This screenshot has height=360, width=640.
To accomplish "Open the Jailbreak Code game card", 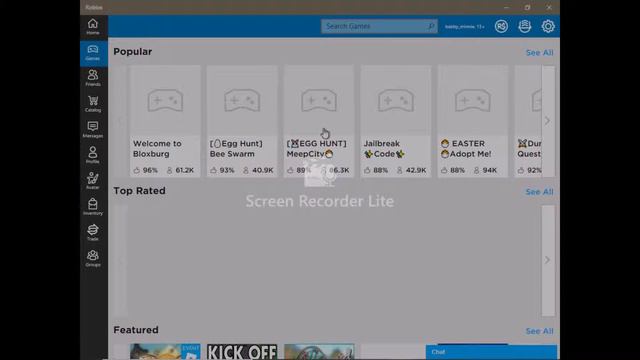I will tap(396, 121).
